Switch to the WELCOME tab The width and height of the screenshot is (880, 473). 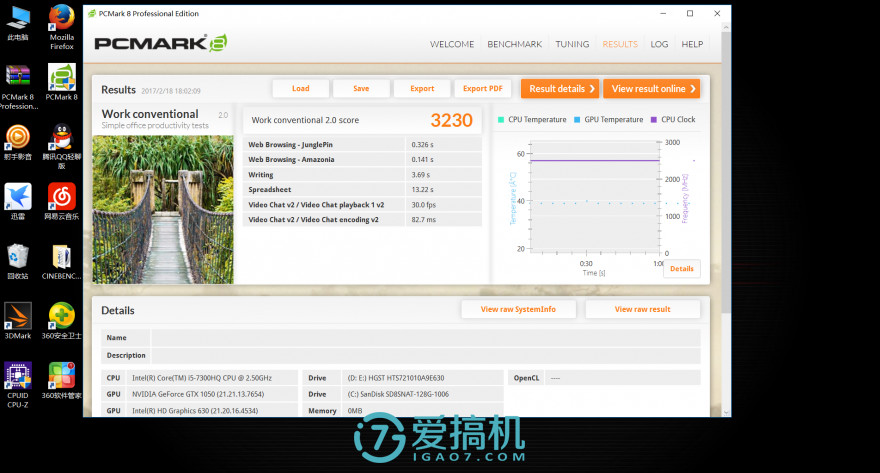pos(452,44)
